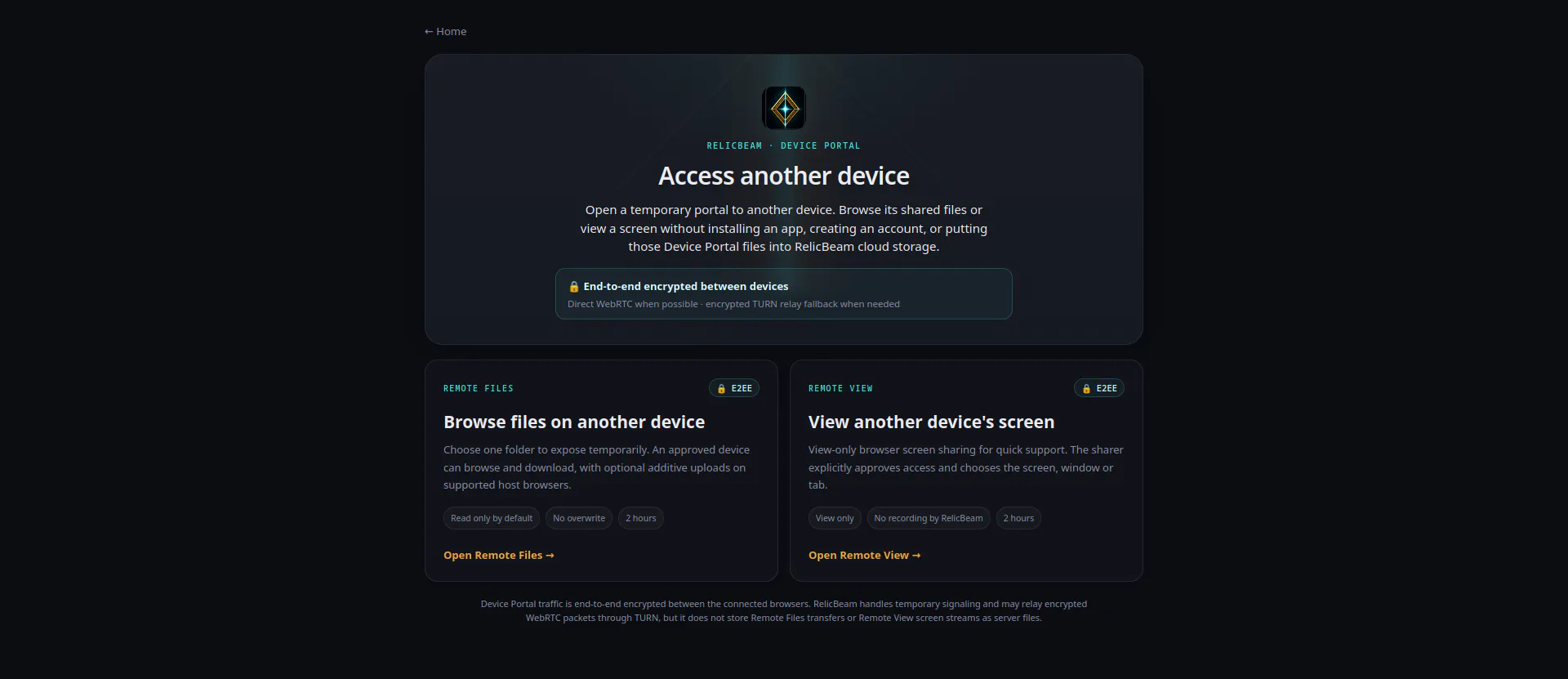Click the REMOTE VIEW card label
Viewport: 1568px width, 679px height.
tap(840, 389)
